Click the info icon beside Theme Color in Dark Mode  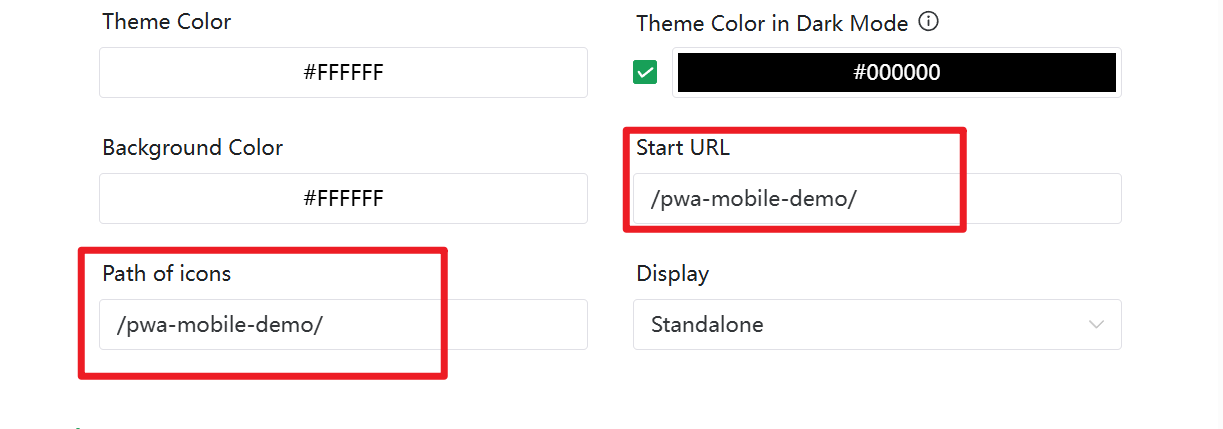928,21
